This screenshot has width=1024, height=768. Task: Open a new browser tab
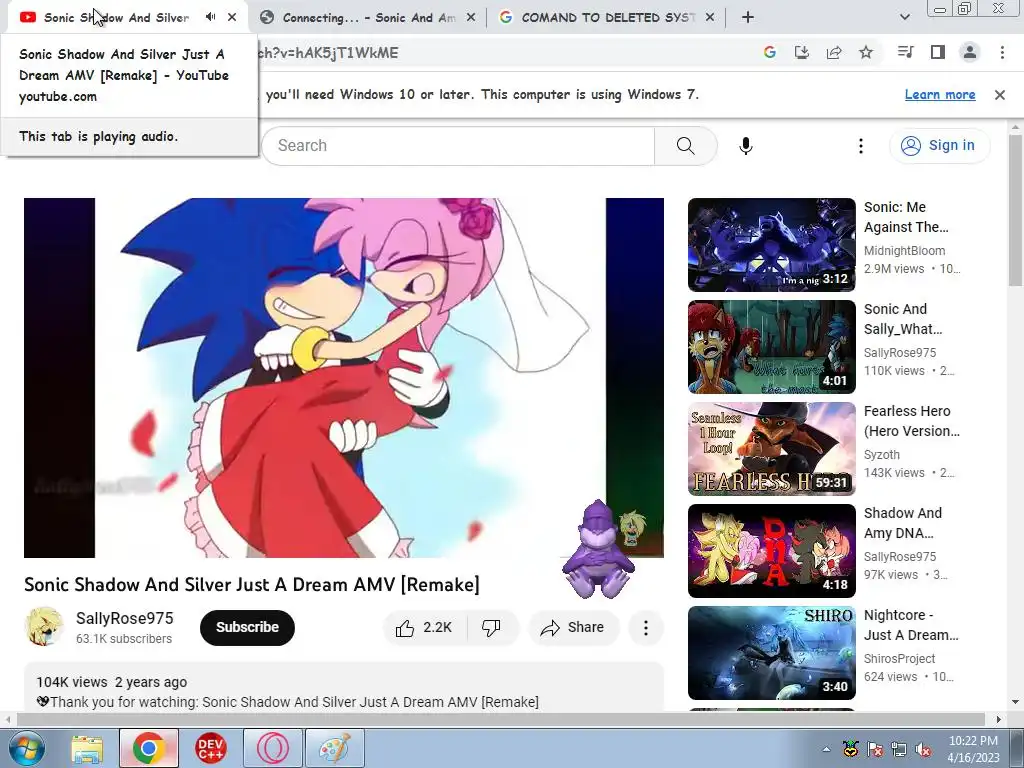point(748,18)
